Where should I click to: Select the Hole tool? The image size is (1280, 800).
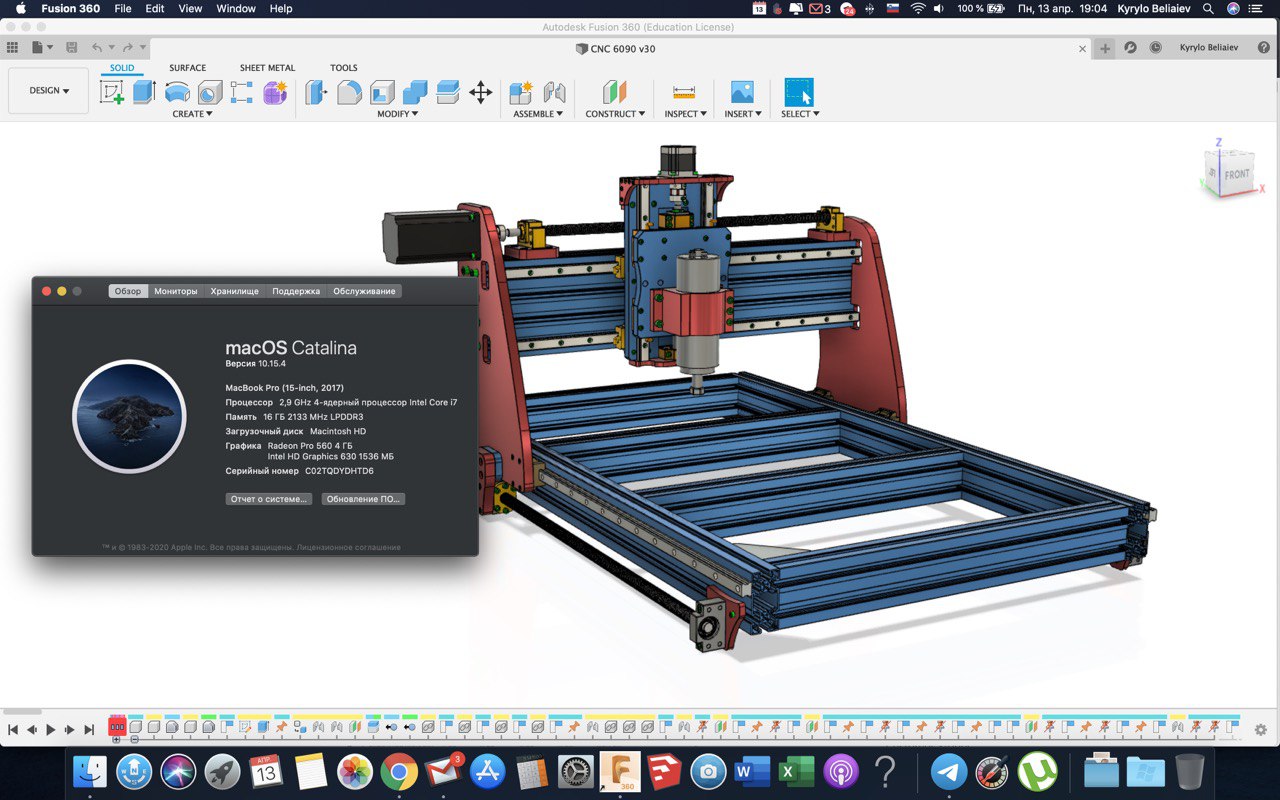click(210, 93)
